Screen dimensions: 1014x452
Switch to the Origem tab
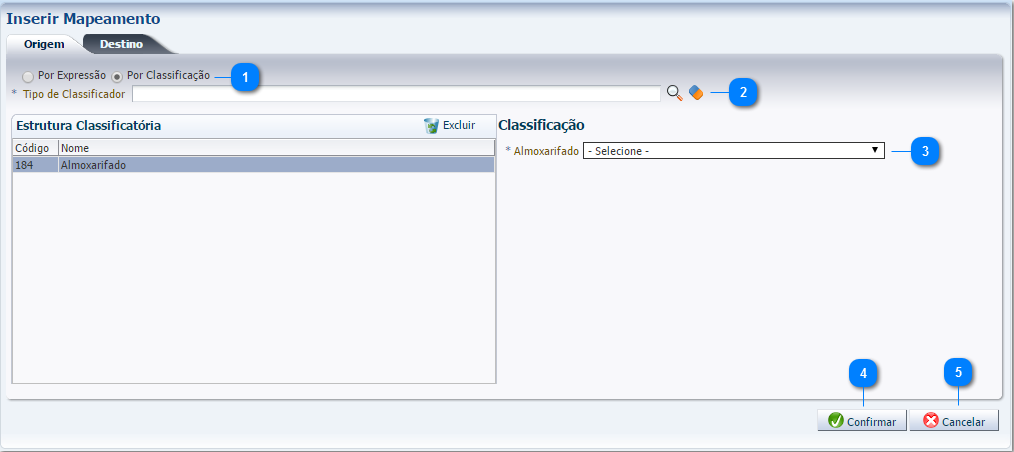pyautogui.click(x=44, y=44)
